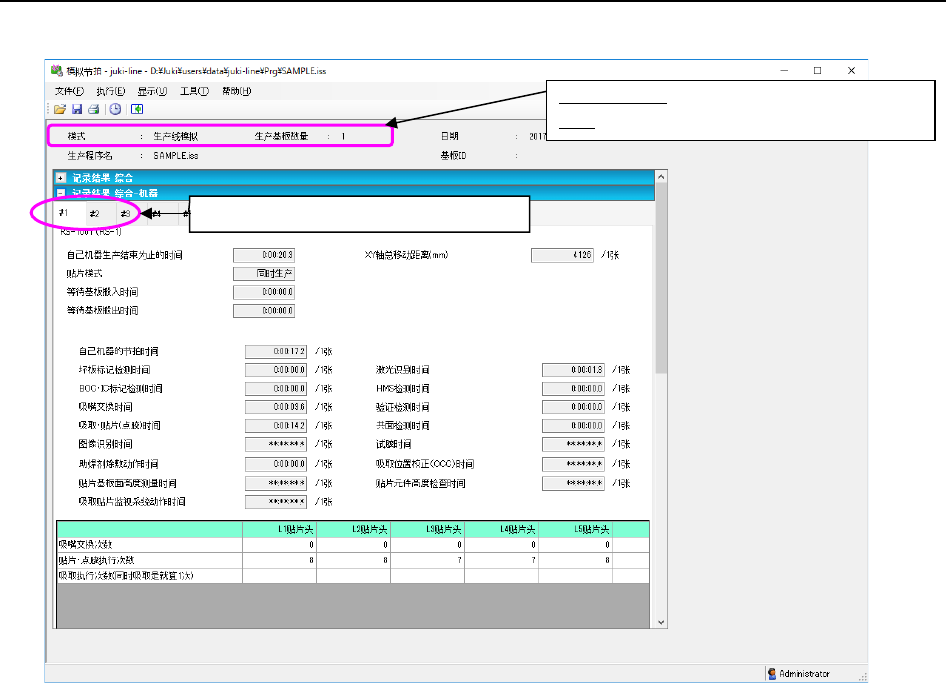Click the 共面检测时间 value field
946x683 pixels.
pyautogui.click(x=573, y=426)
